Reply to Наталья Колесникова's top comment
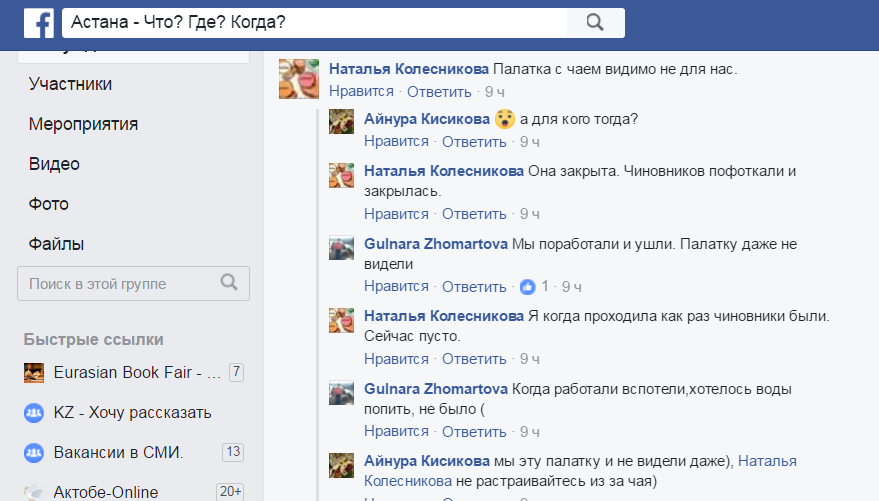The image size is (879, 501). coord(439,92)
